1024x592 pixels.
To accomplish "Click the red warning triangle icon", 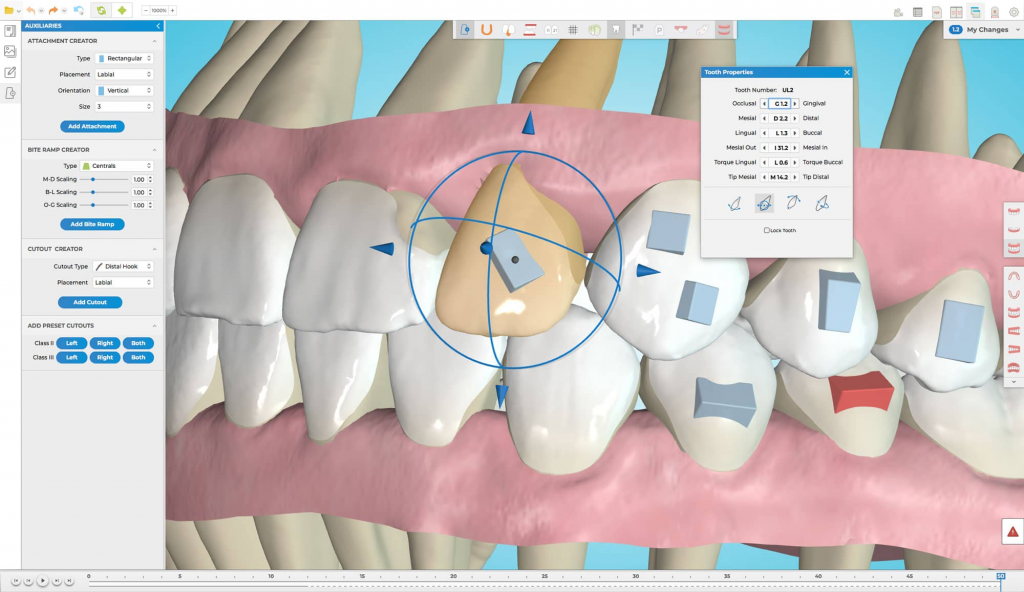I will [1013, 533].
